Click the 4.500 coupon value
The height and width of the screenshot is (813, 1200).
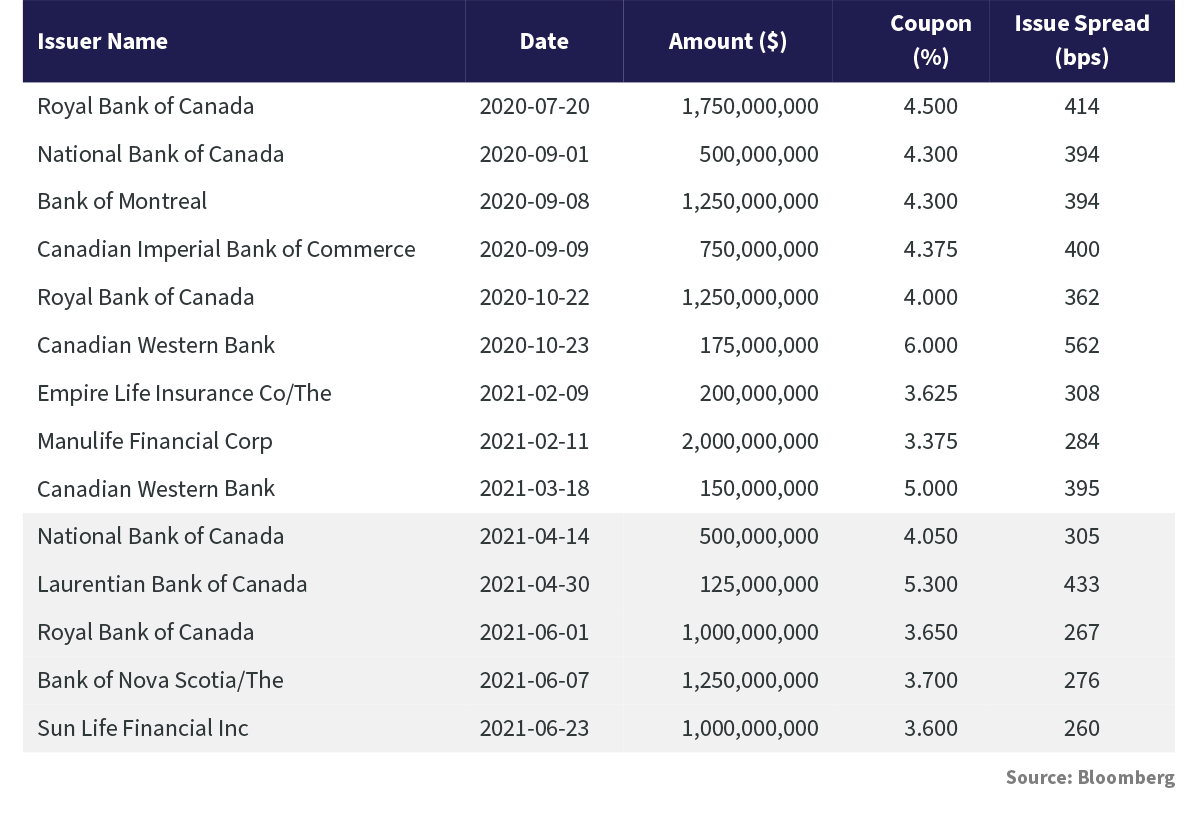pyautogui.click(x=930, y=106)
